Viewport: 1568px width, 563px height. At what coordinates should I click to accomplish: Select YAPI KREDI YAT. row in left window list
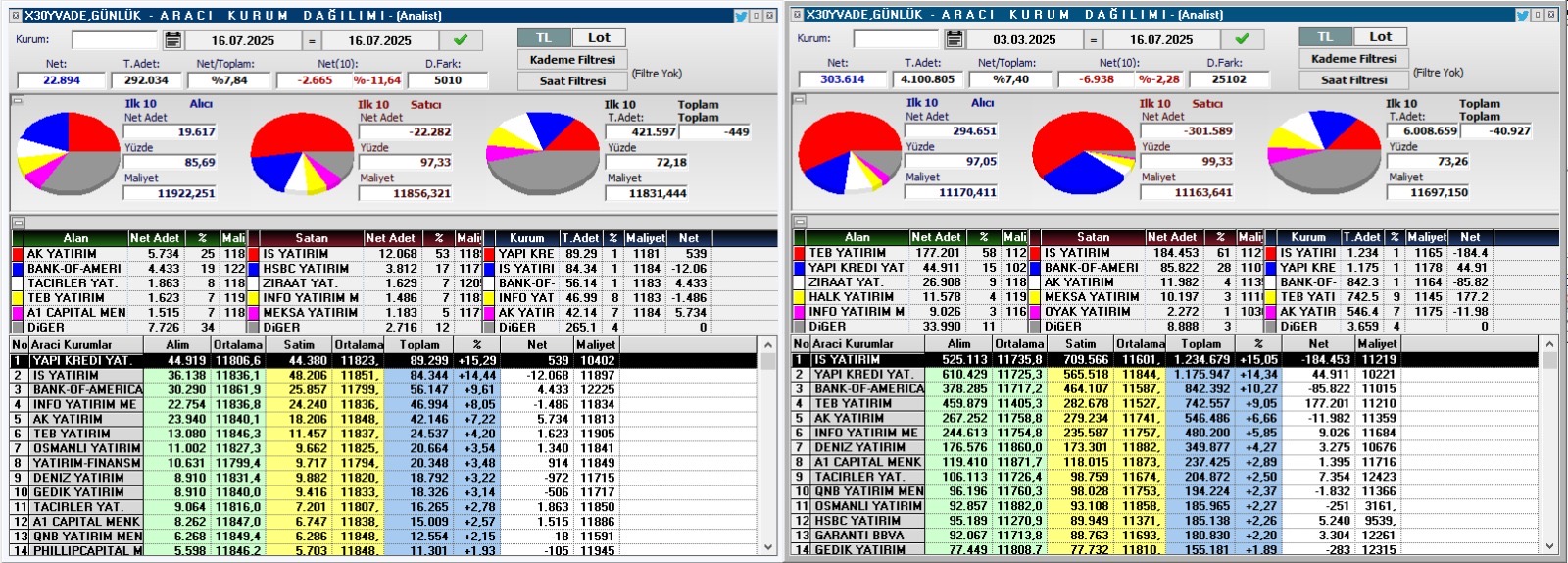click(383, 361)
